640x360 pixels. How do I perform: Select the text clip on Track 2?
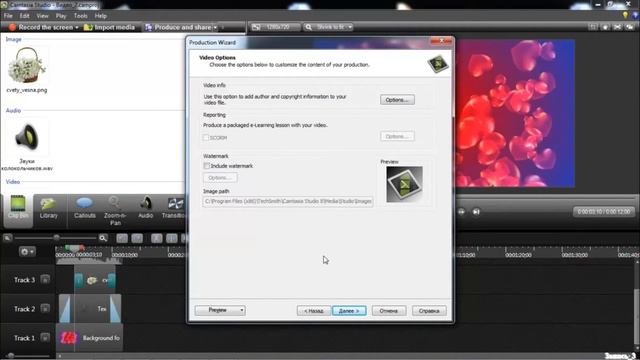click(x=90, y=309)
